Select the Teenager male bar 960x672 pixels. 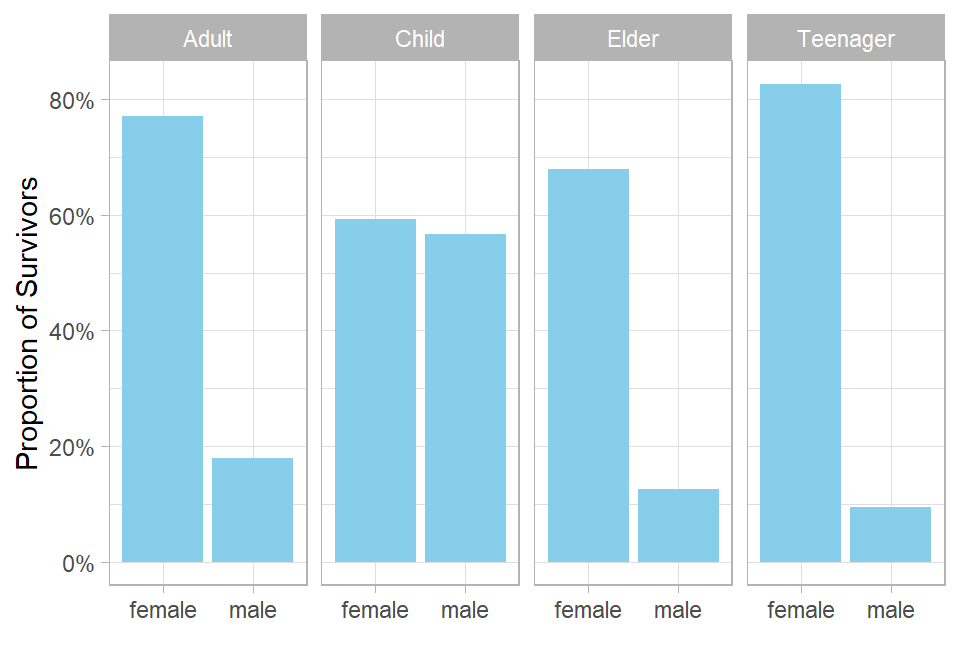click(890, 534)
